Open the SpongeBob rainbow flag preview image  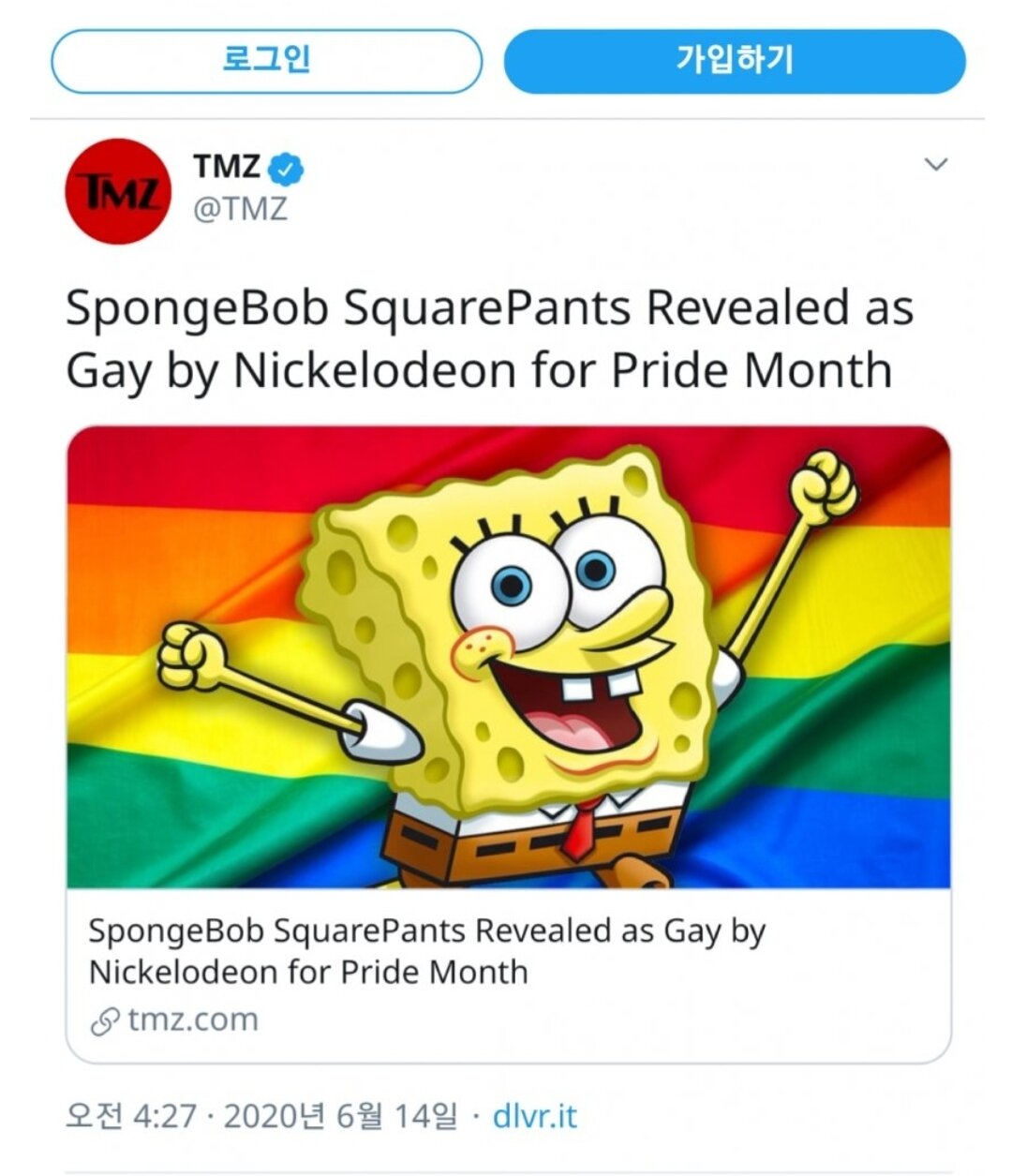pyautogui.click(x=508, y=656)
